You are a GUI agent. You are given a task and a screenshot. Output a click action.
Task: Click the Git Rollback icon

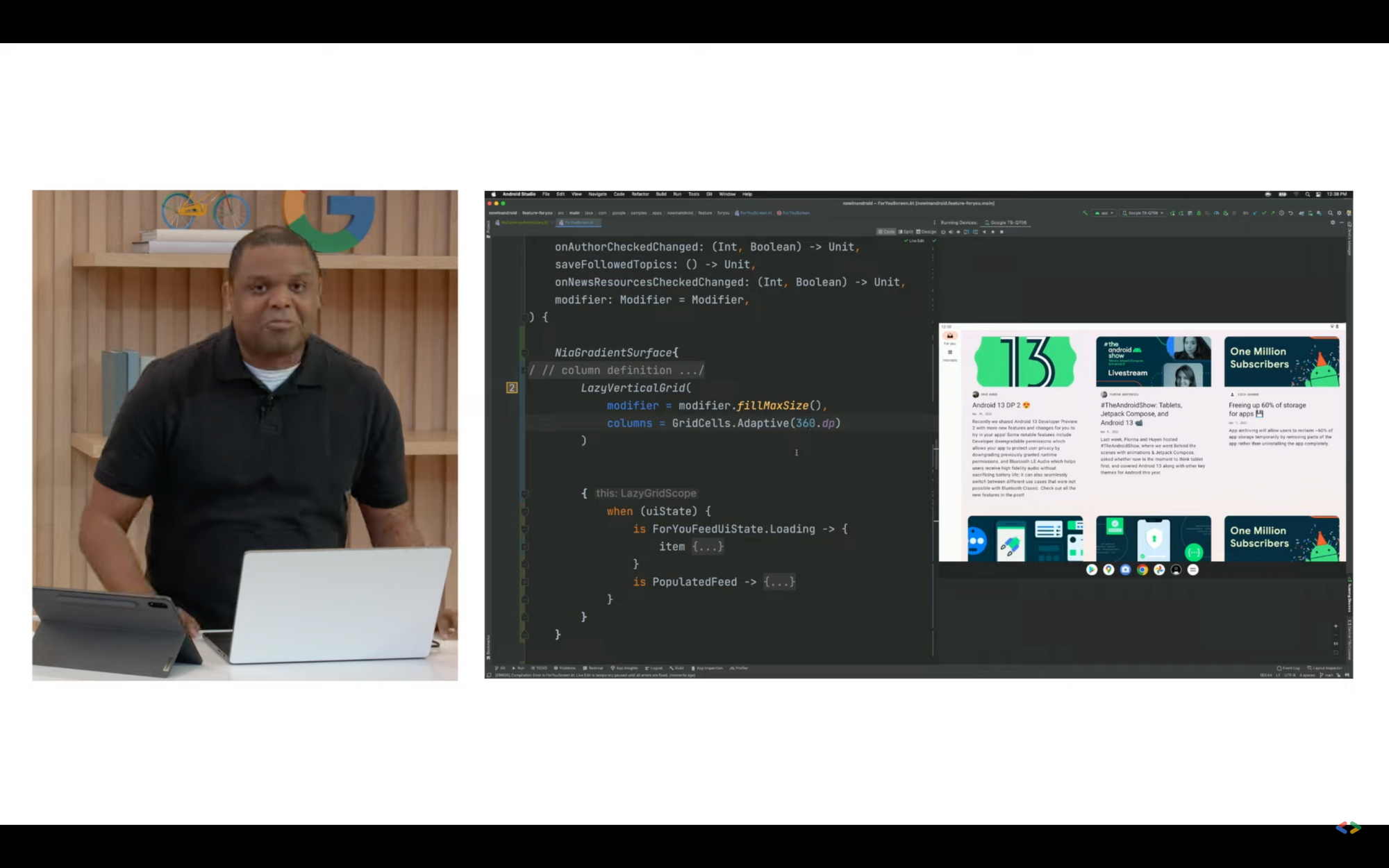point(1290,213)
